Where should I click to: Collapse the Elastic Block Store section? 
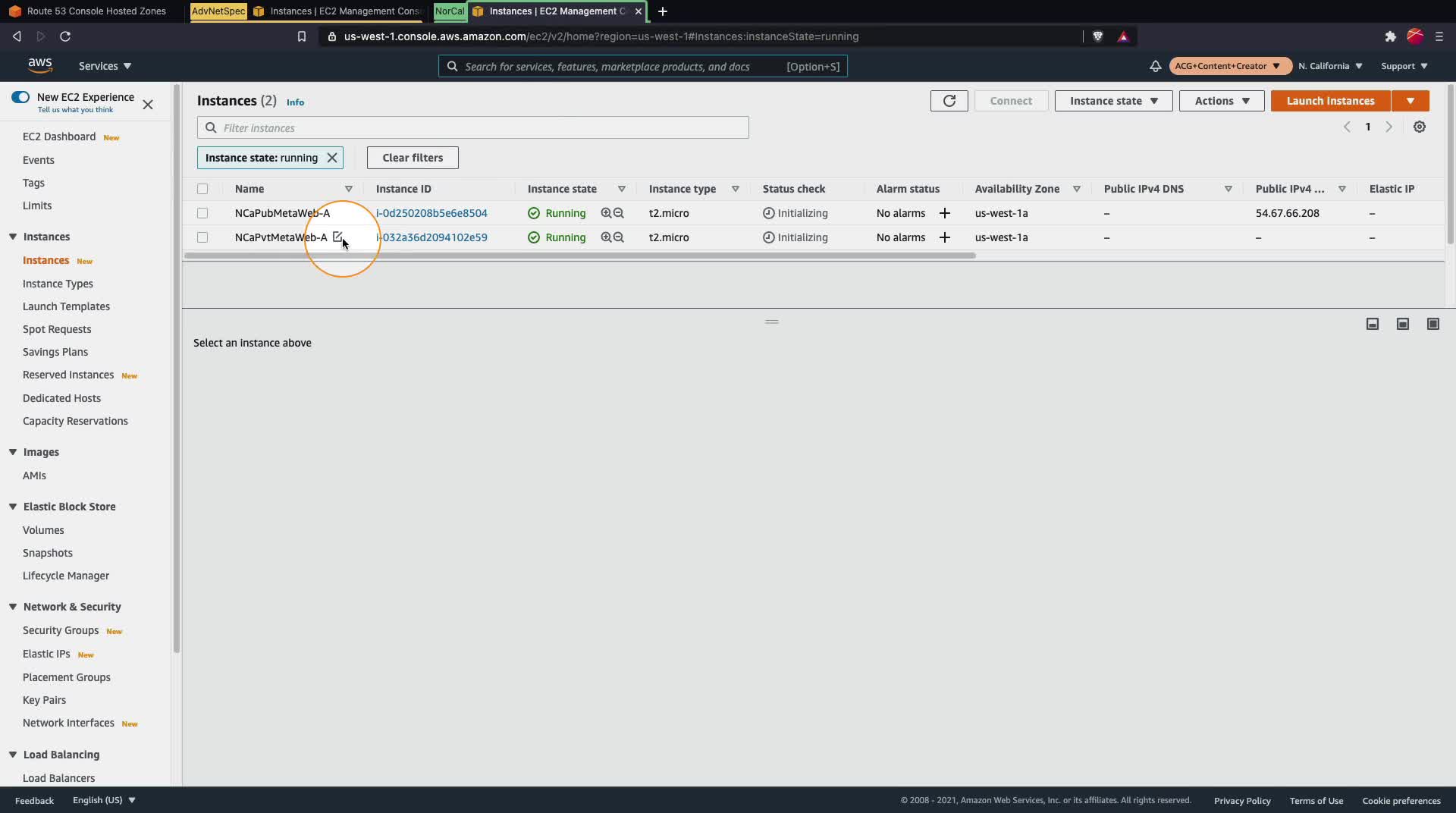pos(13,507)
